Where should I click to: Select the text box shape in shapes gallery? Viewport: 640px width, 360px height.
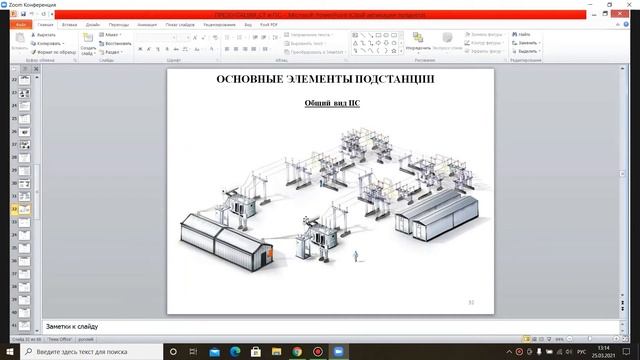(355, 35)
